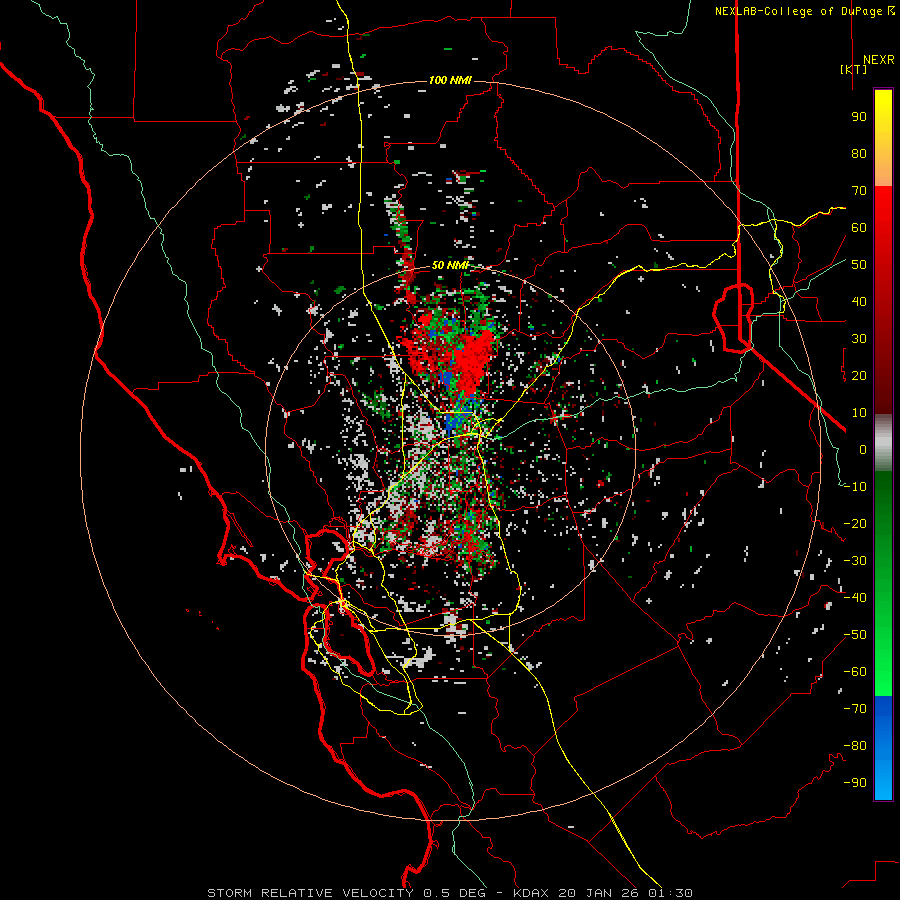Pick the gray zero-velocity color bar segment
The image size is (900, 900).
point(883,442)
